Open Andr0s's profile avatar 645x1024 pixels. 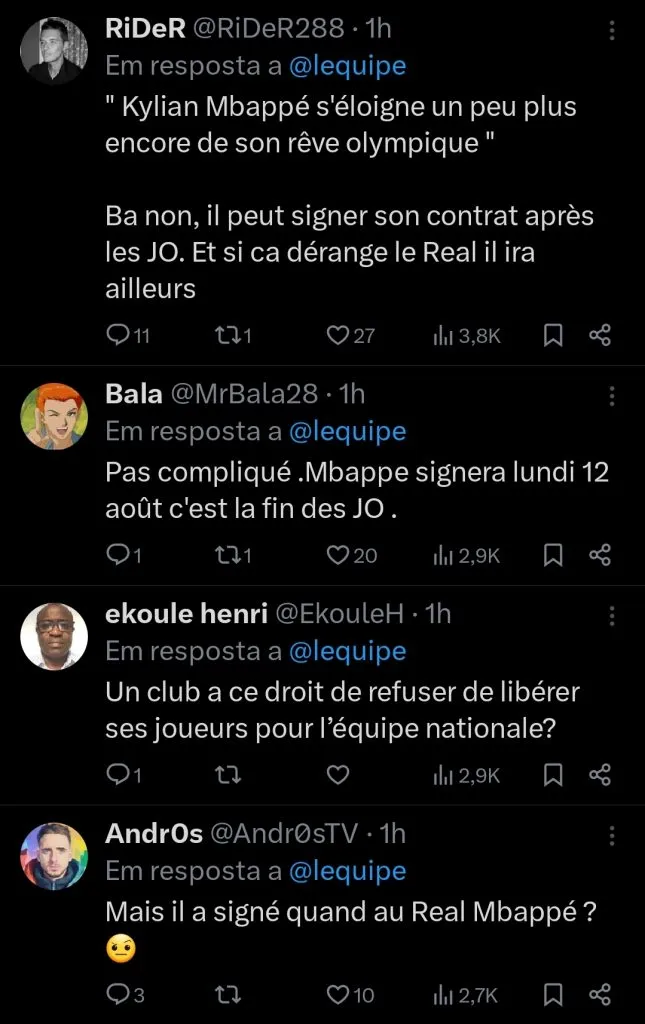click(54, 856)
